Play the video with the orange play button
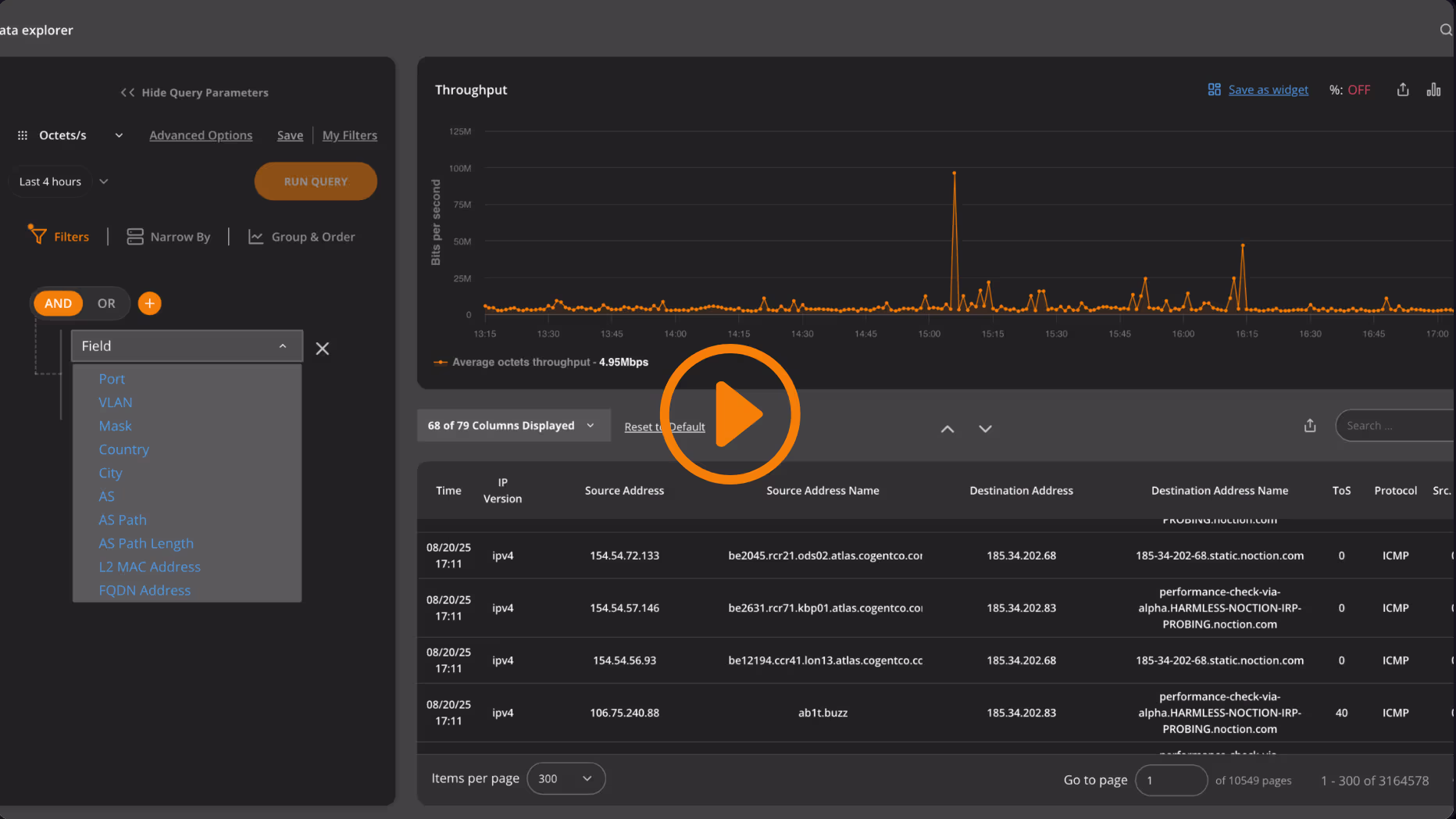This screenshot has height=819, width=1456. point(730,414)
